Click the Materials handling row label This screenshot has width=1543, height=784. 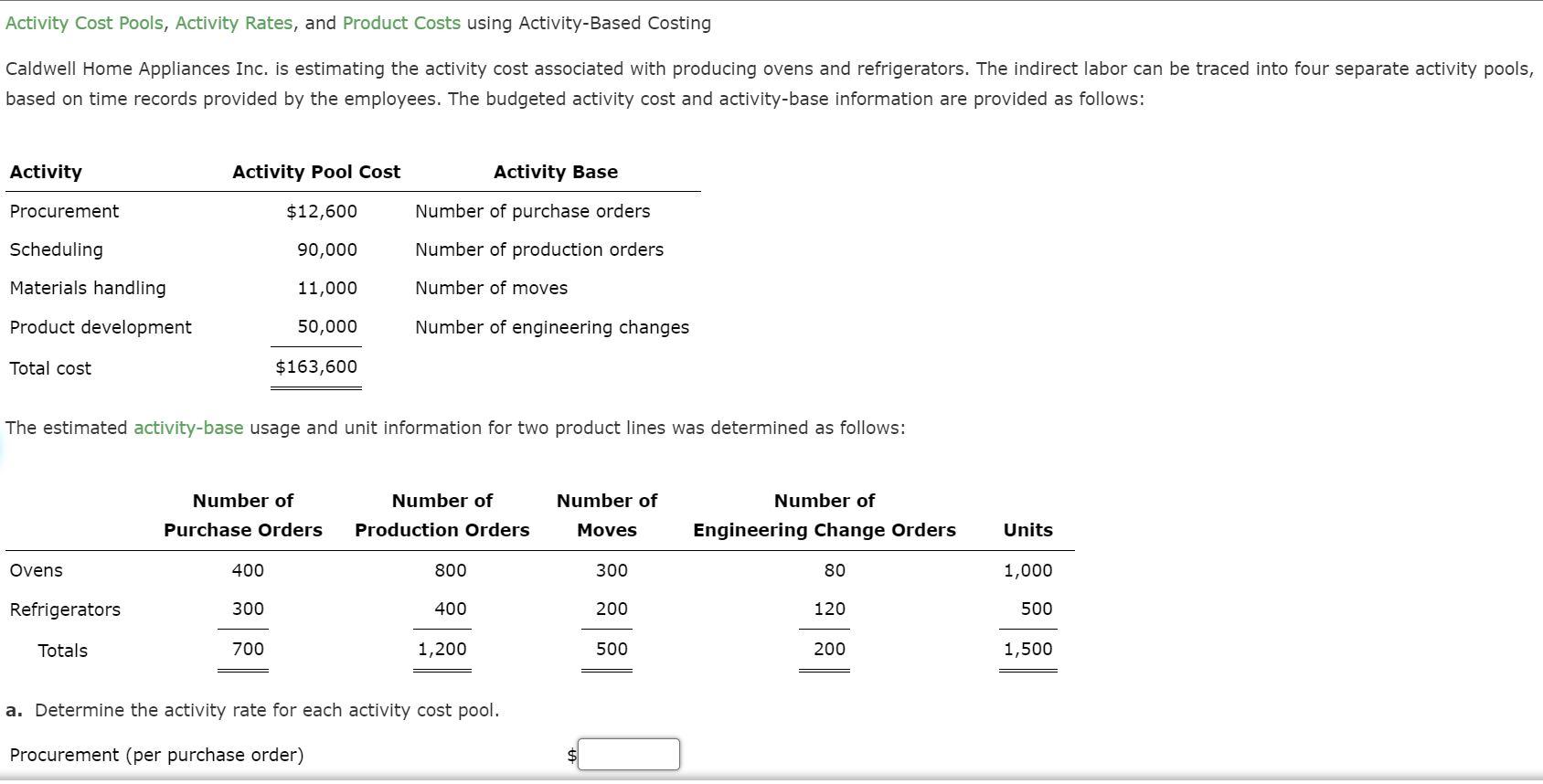88,288
